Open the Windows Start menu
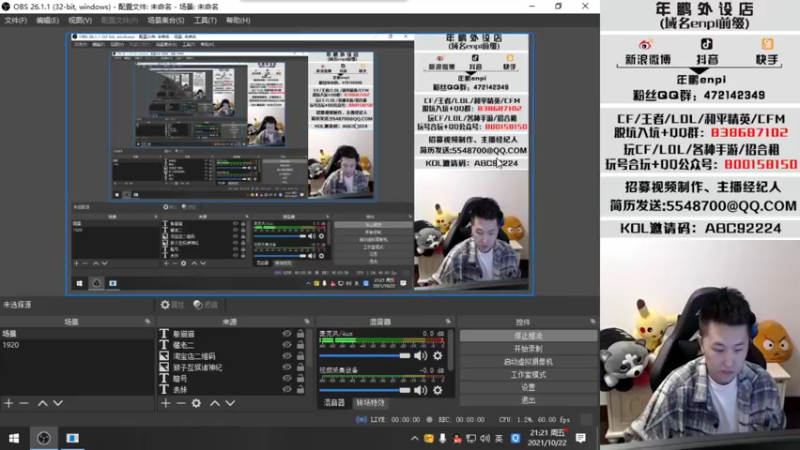Viewport: 800px width, 450px height. coord(14,438)
